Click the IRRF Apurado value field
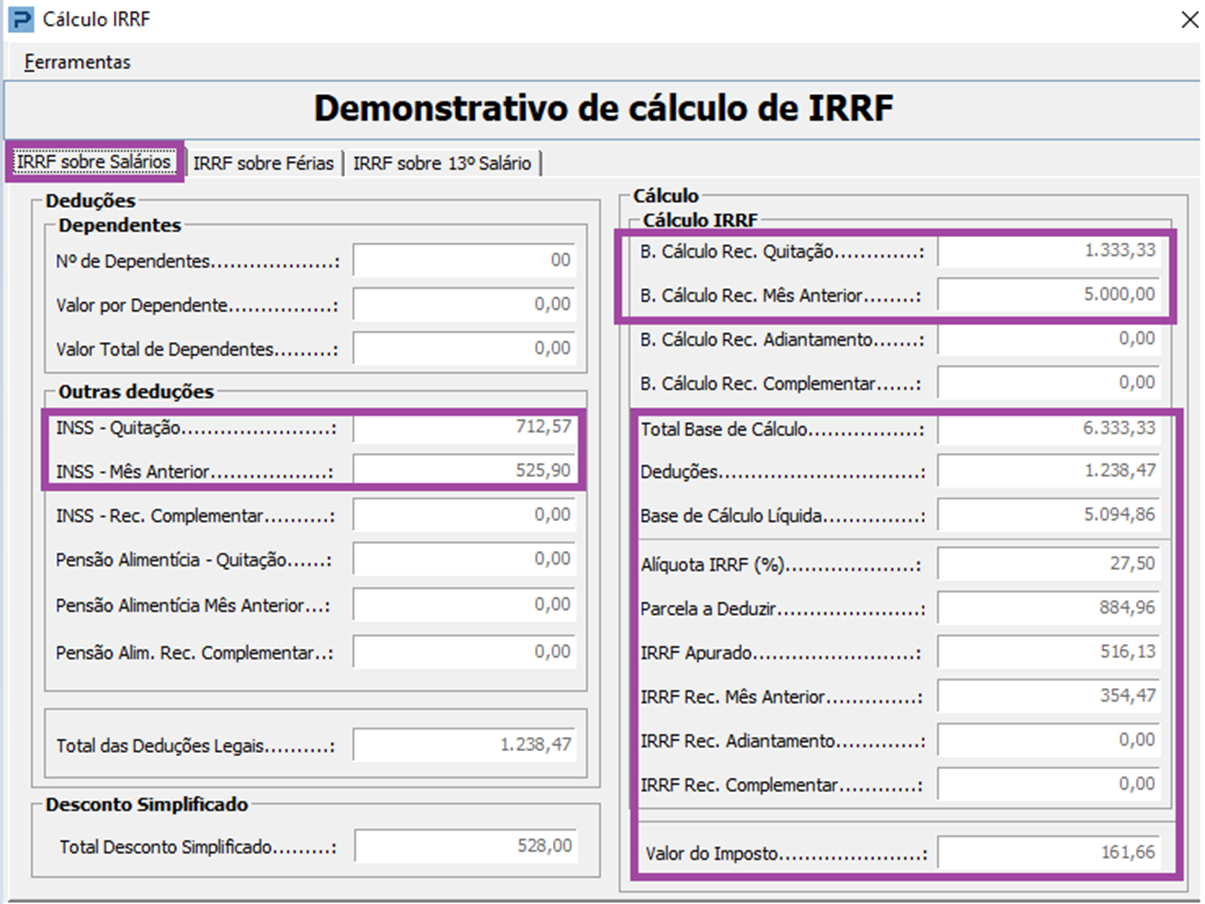The image size is (1205, 904). 1050,652
